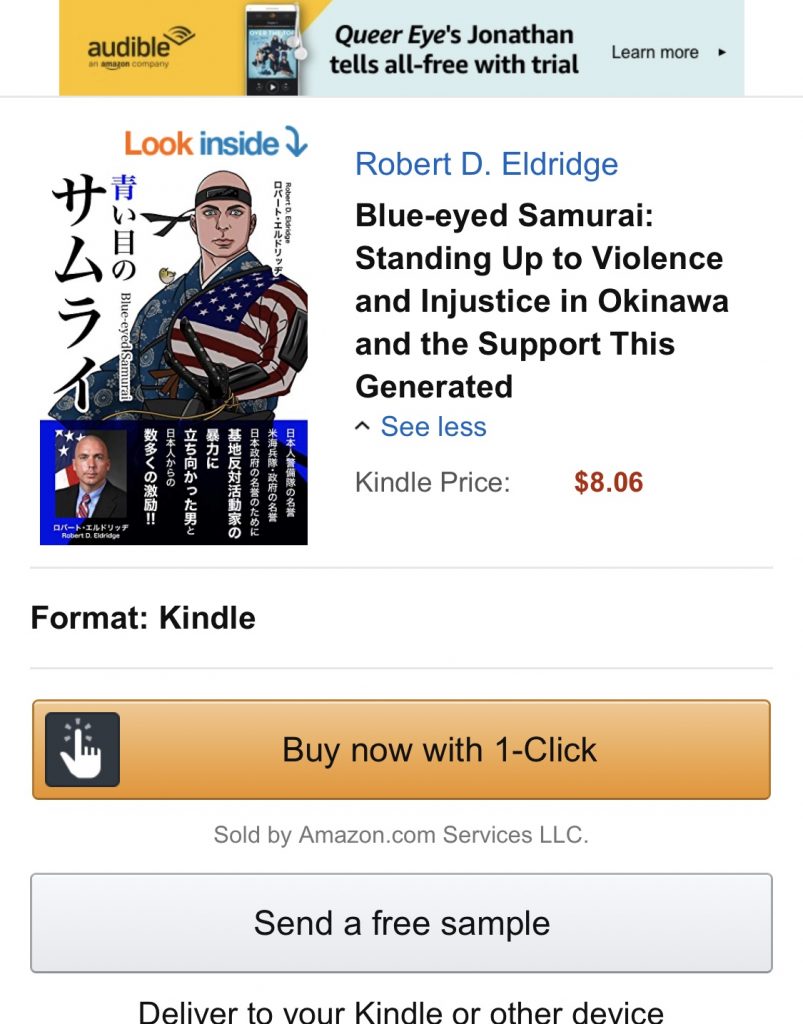The width and height of the screenshot is (803, 1024).
Task: Click Learn more in Audible banner
Action: click(x=655, y=52)
